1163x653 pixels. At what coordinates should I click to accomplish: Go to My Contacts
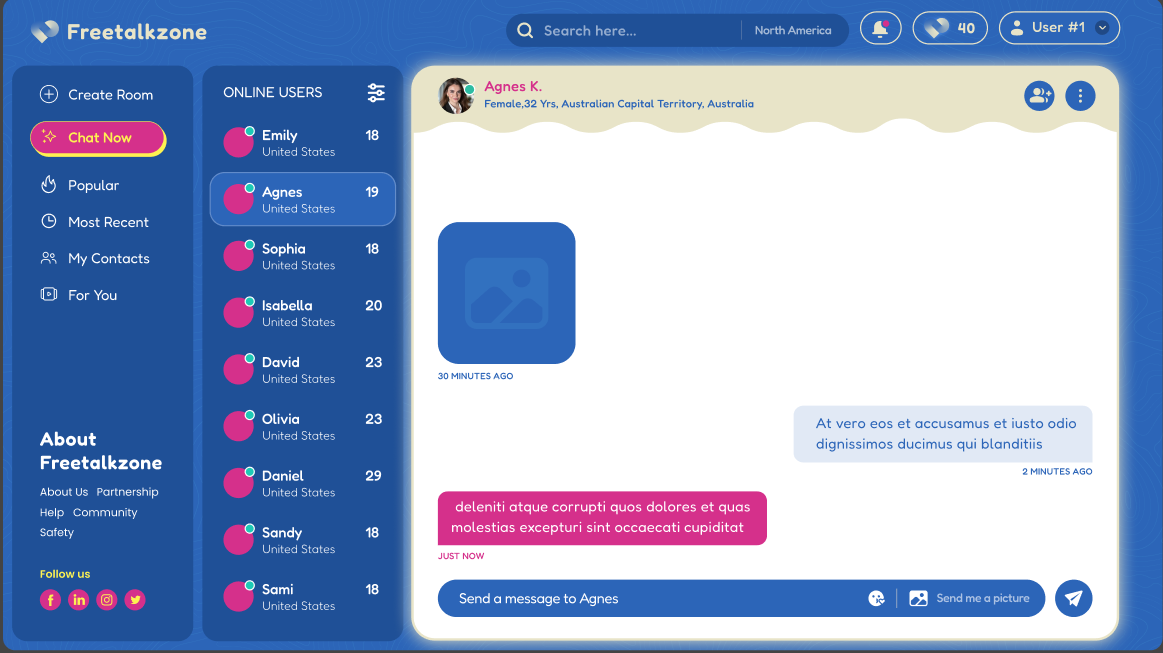[108, 259]
